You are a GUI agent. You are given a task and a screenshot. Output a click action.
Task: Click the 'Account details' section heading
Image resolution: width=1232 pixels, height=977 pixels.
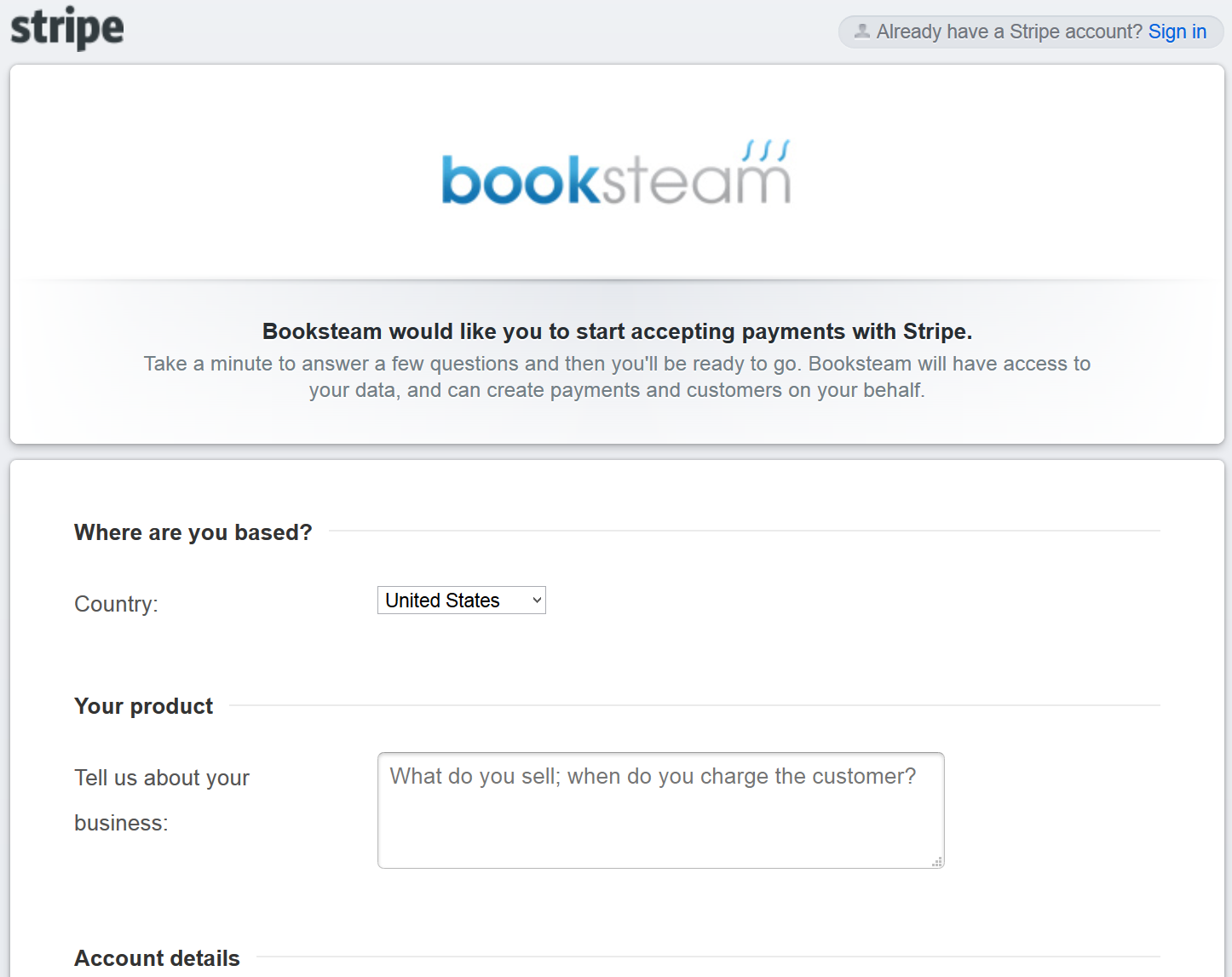[x=158, y=958]
